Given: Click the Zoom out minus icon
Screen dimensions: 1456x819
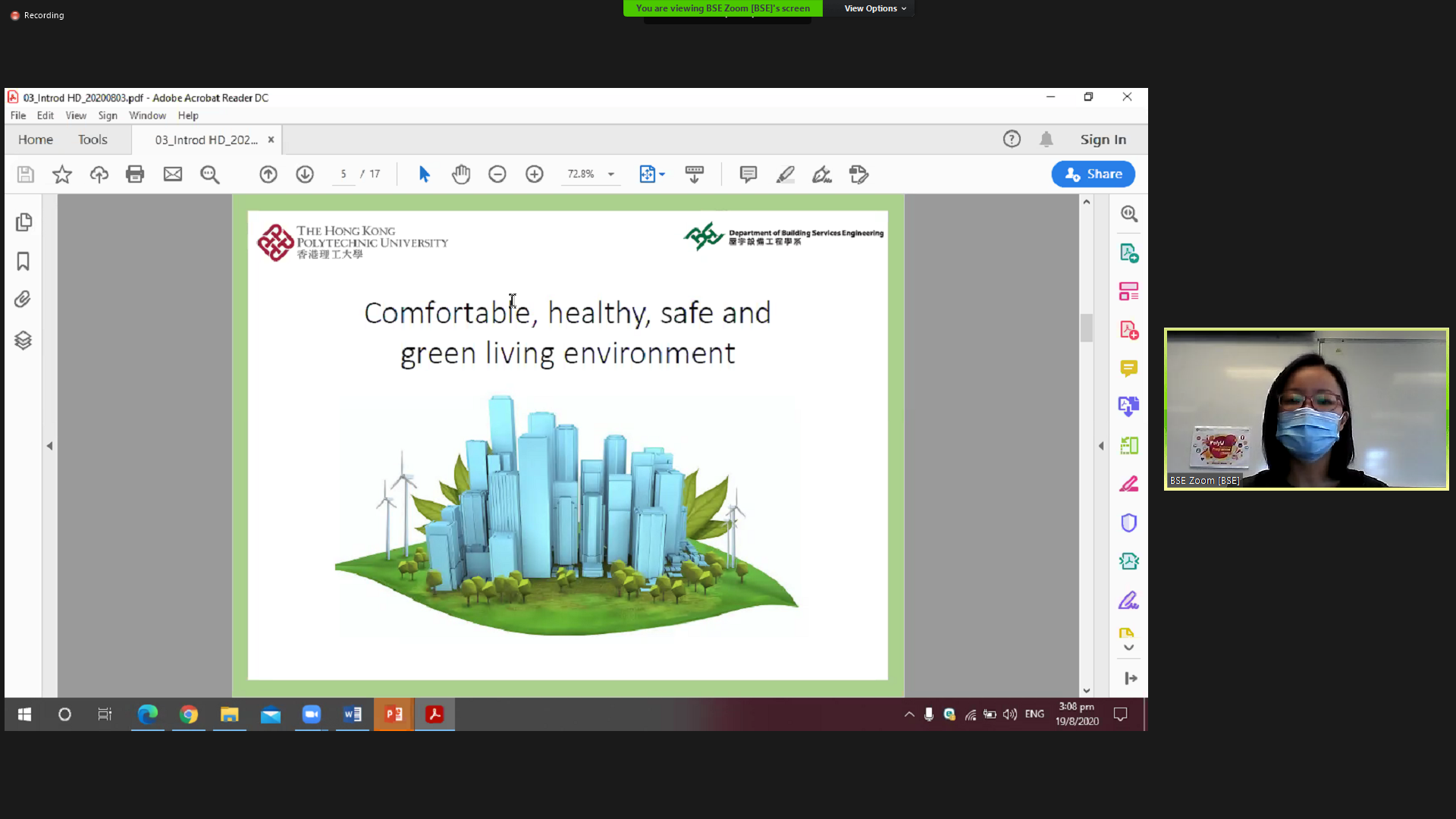Looking at the screenshot, I should coord(497,174).
